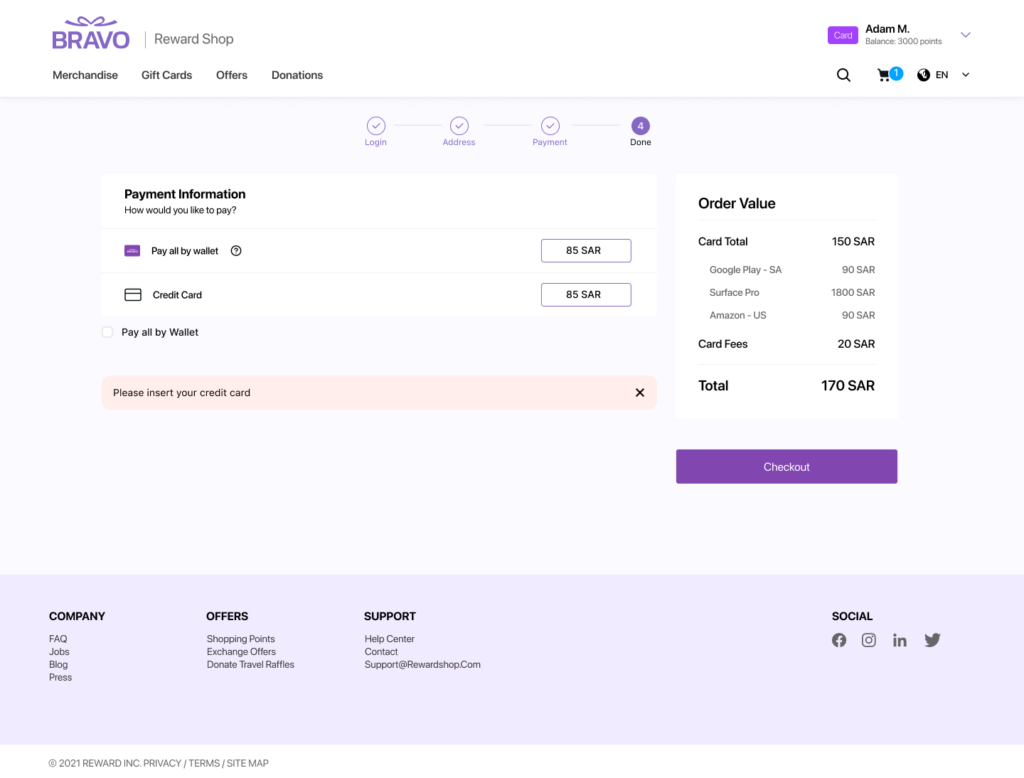Click the BRAVO logo
The width and height of the screenshot is (1024, 778).
click(x=91, y=35)
